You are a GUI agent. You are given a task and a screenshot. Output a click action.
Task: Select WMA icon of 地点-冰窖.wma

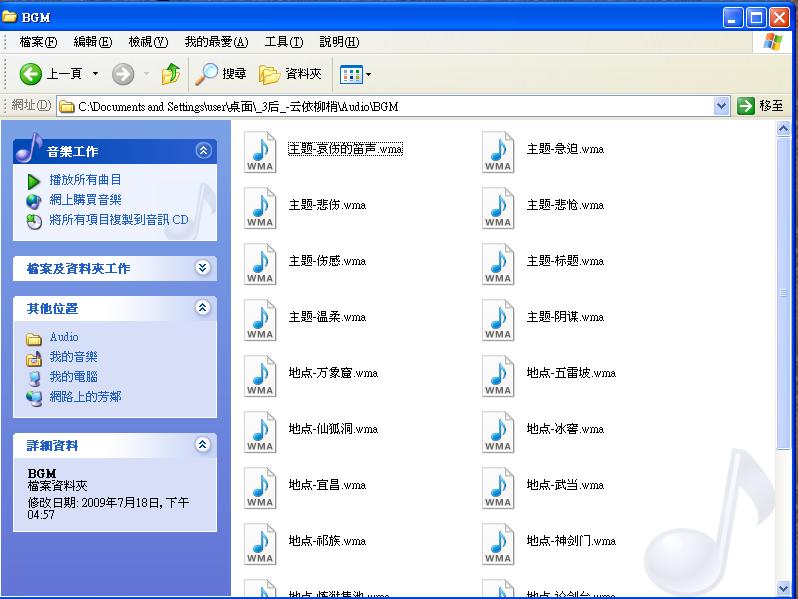pos(498,432)
